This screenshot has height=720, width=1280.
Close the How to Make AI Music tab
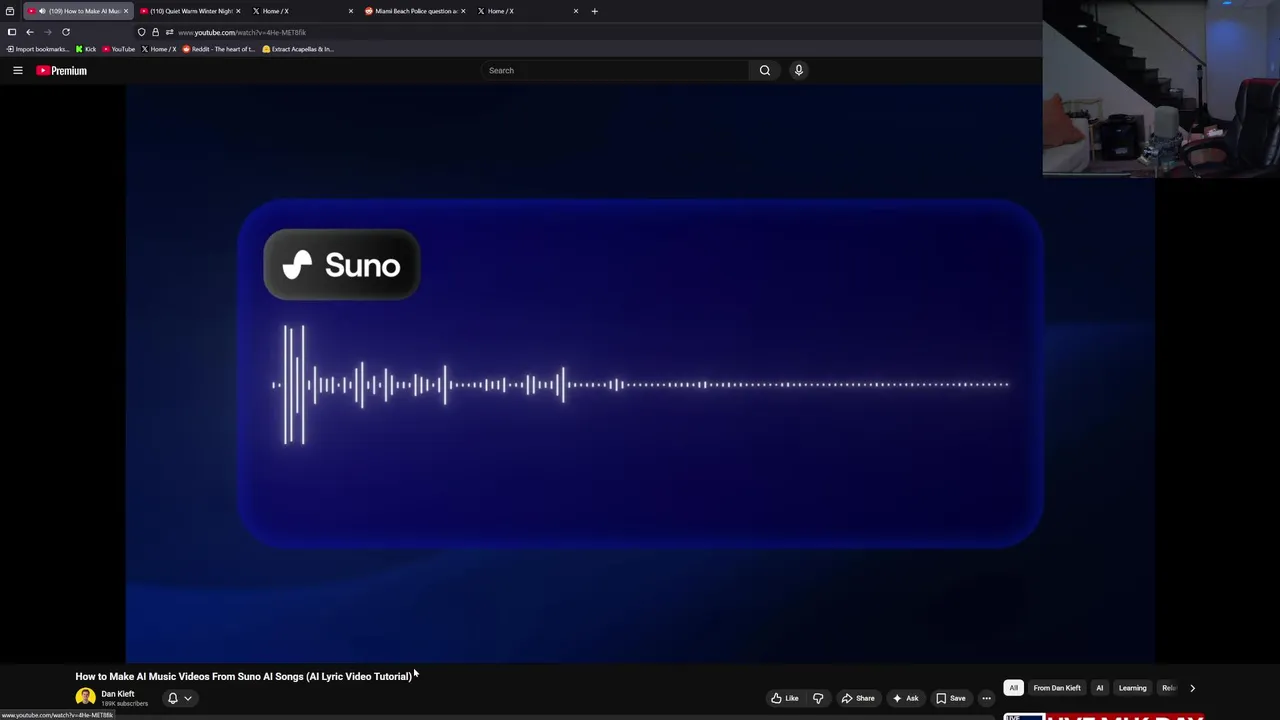[126, 11]
